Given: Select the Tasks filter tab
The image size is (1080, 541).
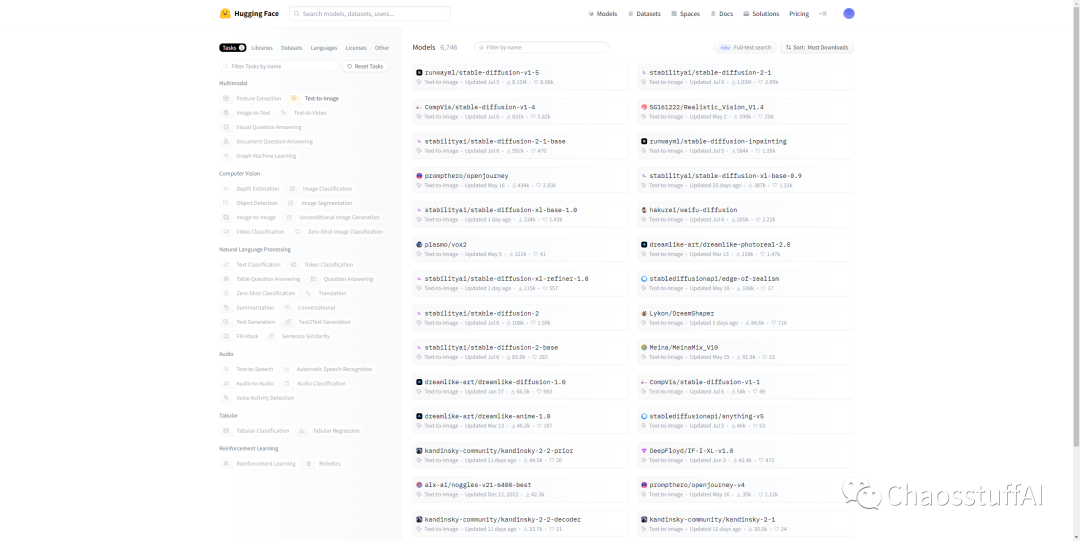Looking at the screenshot, I should tap(233, 48).
